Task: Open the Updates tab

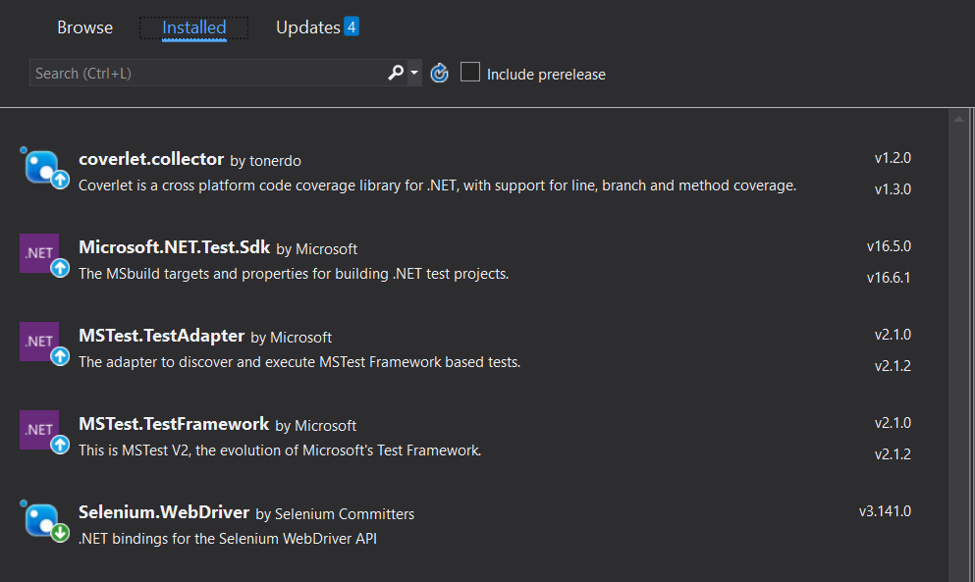Action: [x=308, y=28]
